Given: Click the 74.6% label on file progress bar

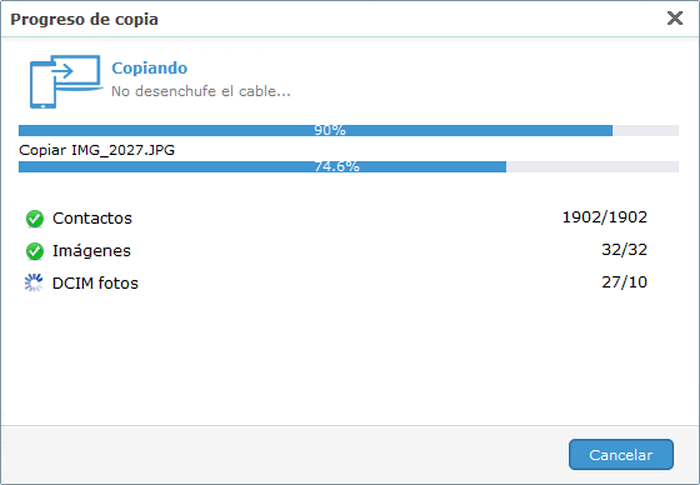Looking at the screenshot, I should (x=337, y=167).
